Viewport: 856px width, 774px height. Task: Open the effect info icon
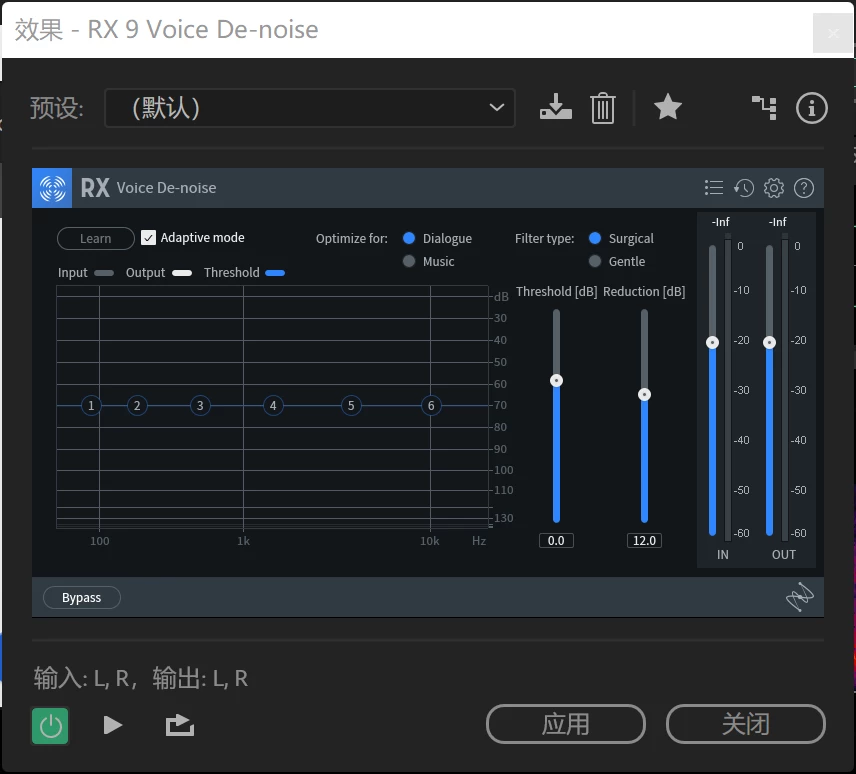(811, 108)
